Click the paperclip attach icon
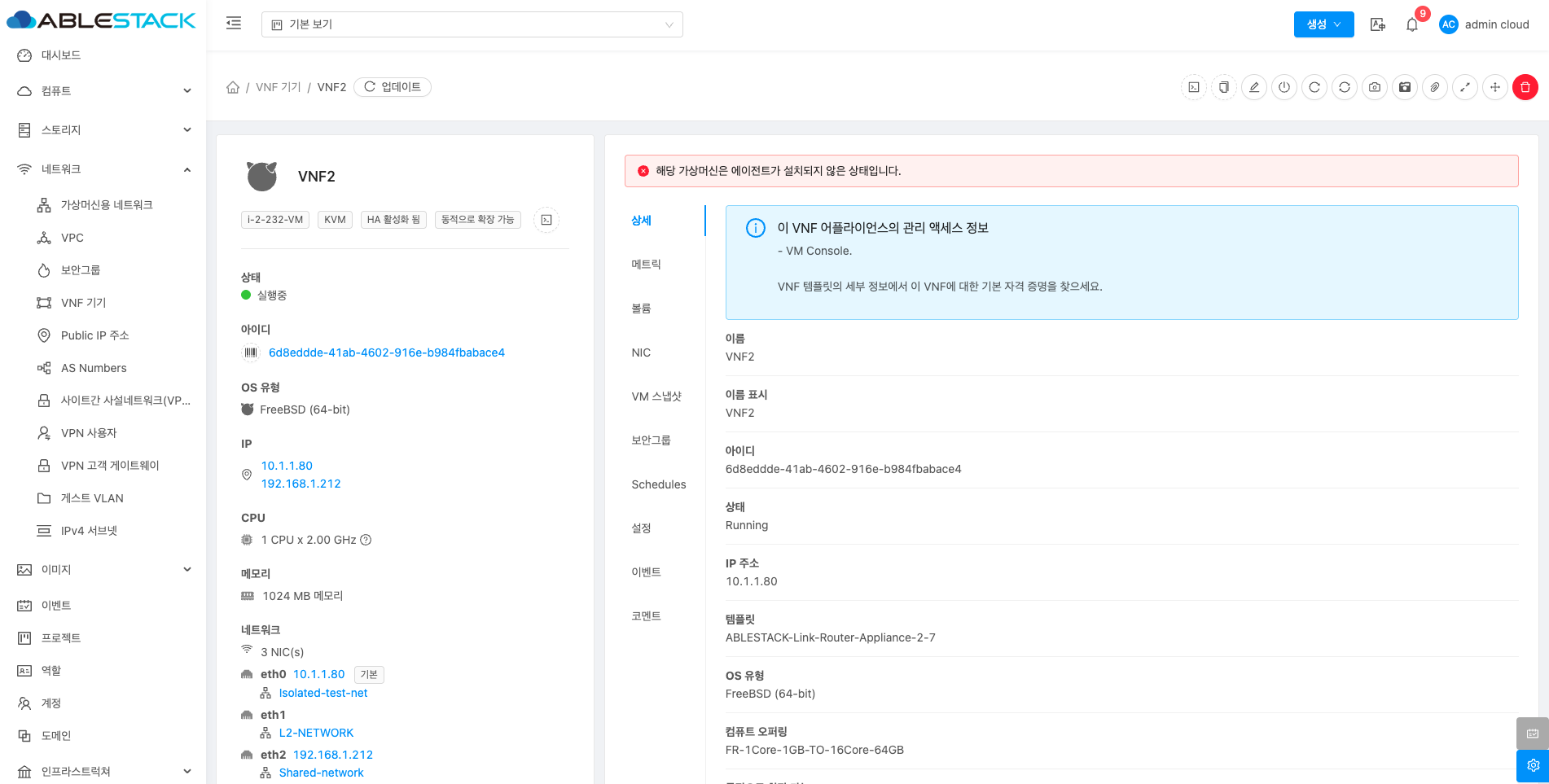The image size is (1549, 784). 1435,87
